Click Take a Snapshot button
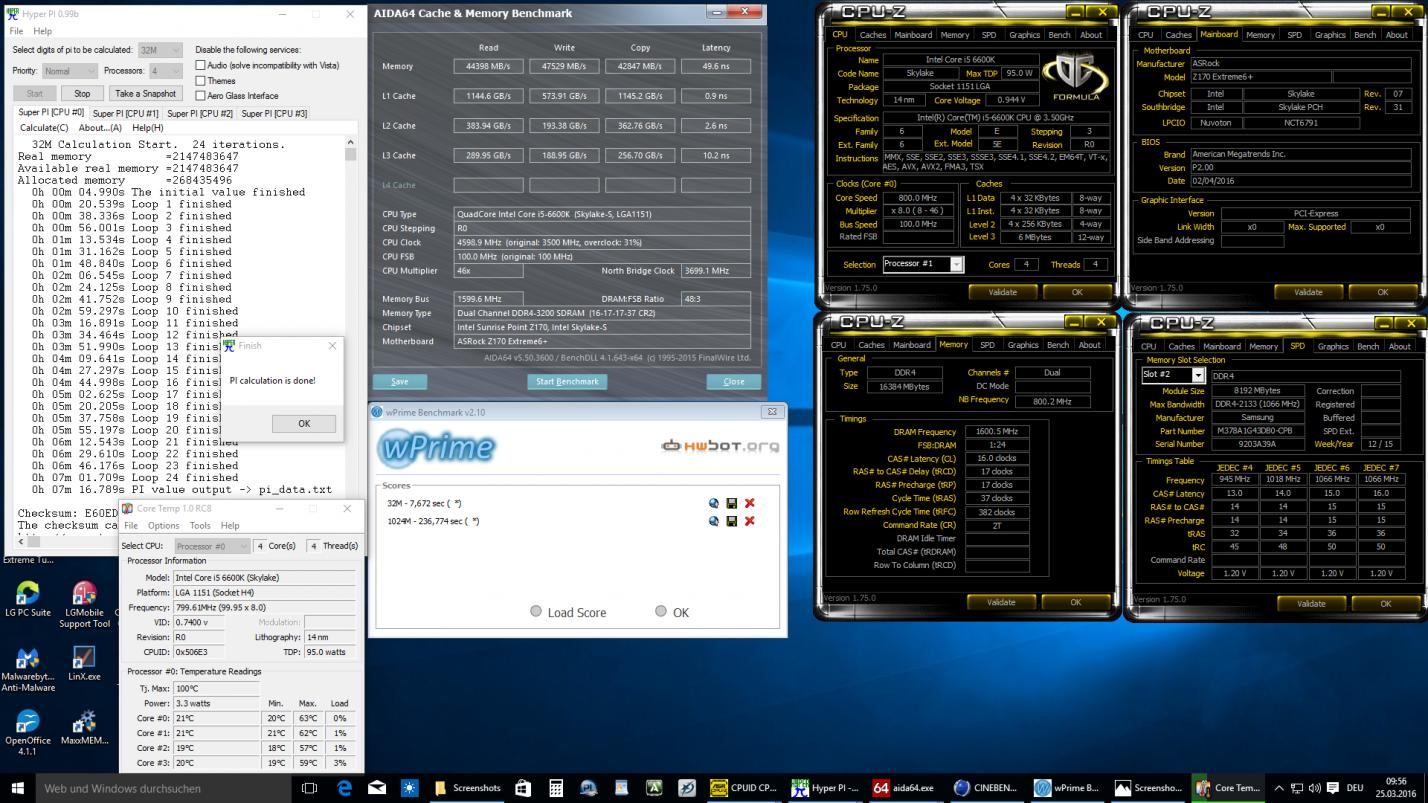This screenshot has height=803, width=1428. coord(145,93)
